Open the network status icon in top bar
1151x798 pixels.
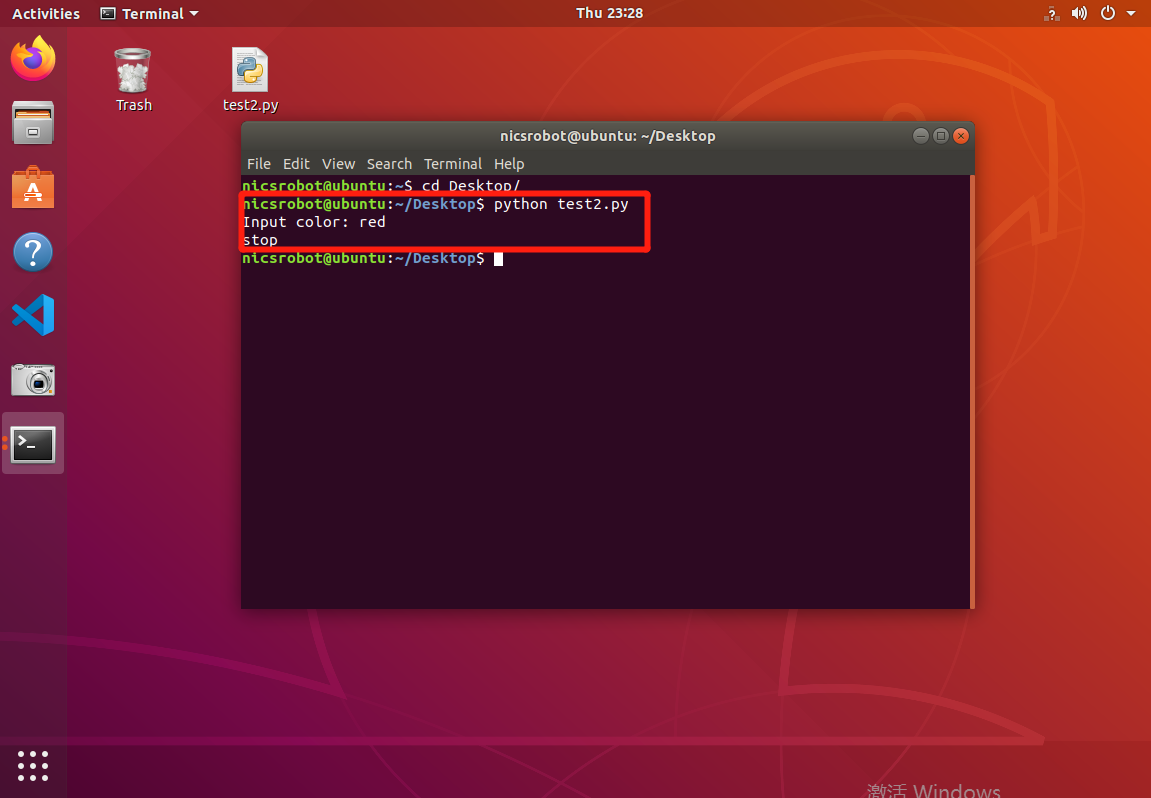(x=1052, y=13)
